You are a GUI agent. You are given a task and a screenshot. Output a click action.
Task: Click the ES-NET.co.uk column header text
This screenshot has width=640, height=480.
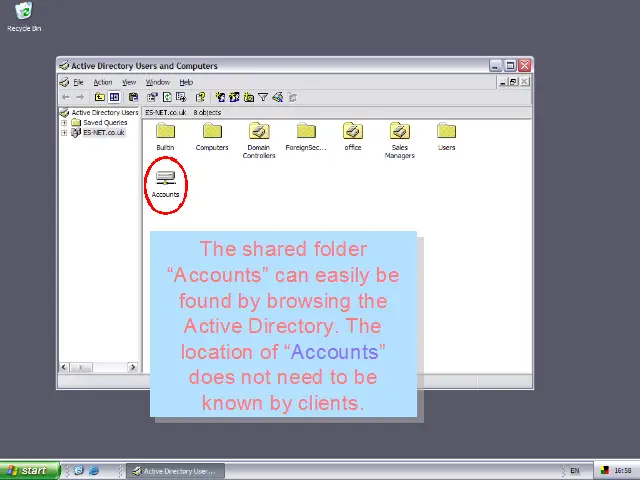point(166,112)
